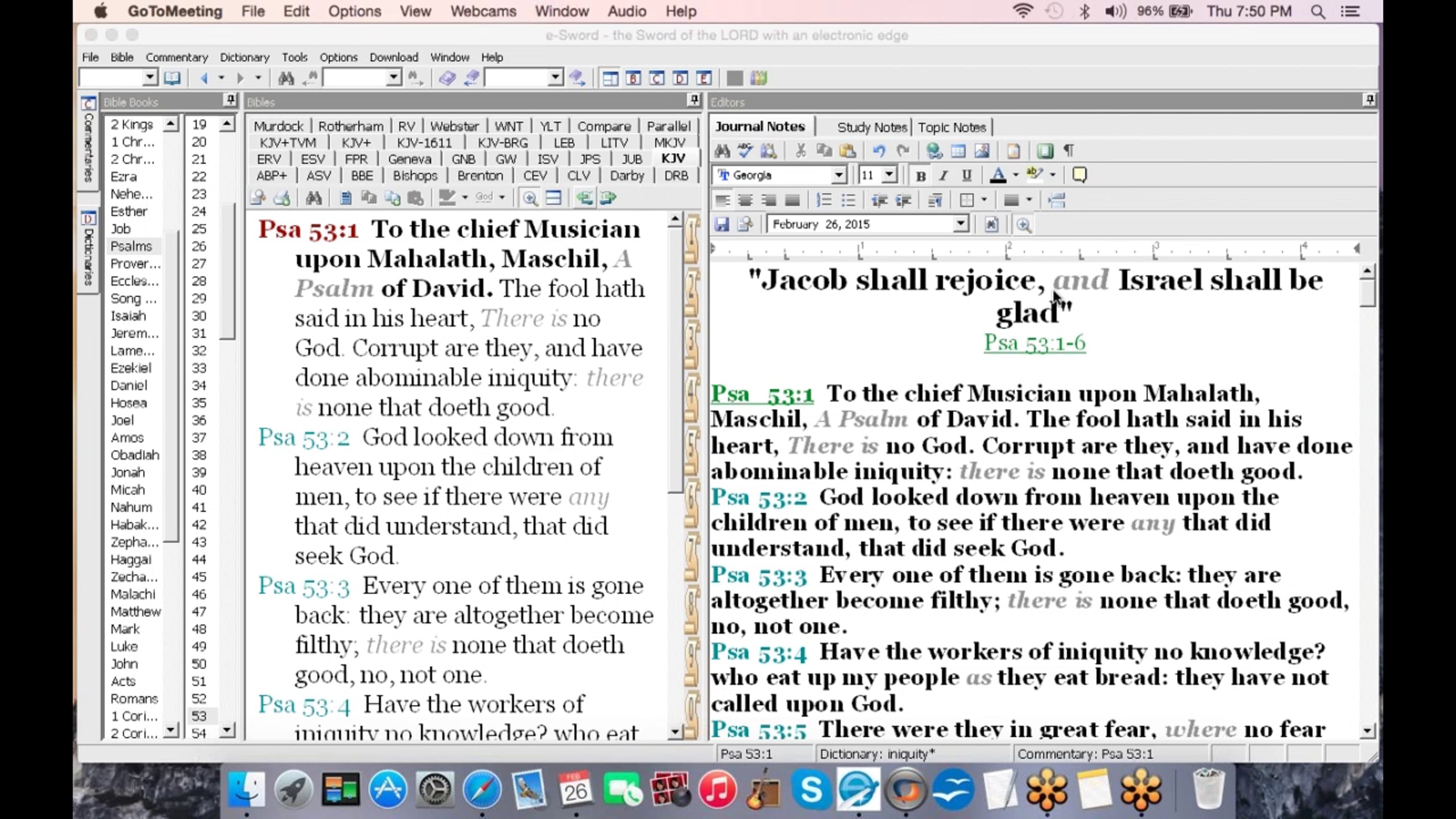This screenshot has width=1456, height=819.
Task: Toggle underline formatting
Action: pyautogui.click(x=966, y=176)
